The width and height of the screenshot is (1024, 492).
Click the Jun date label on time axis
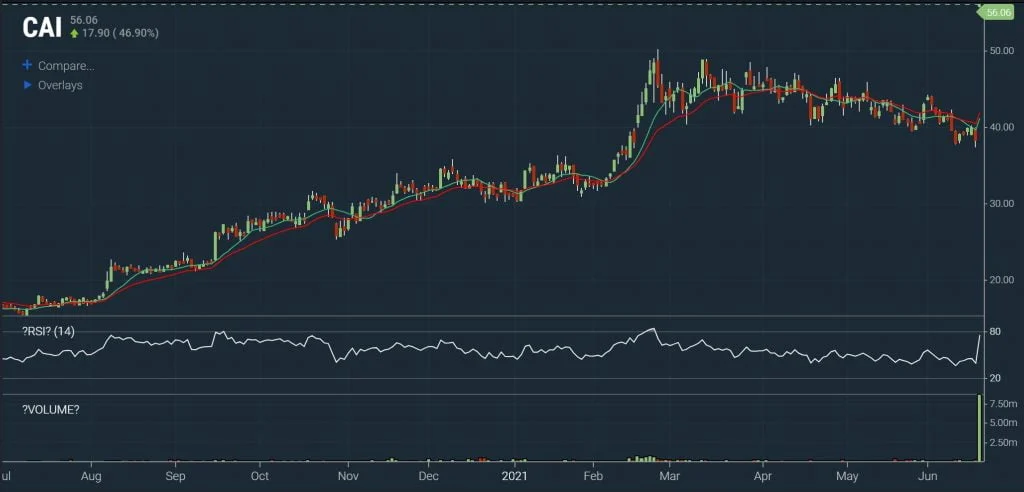927,474
